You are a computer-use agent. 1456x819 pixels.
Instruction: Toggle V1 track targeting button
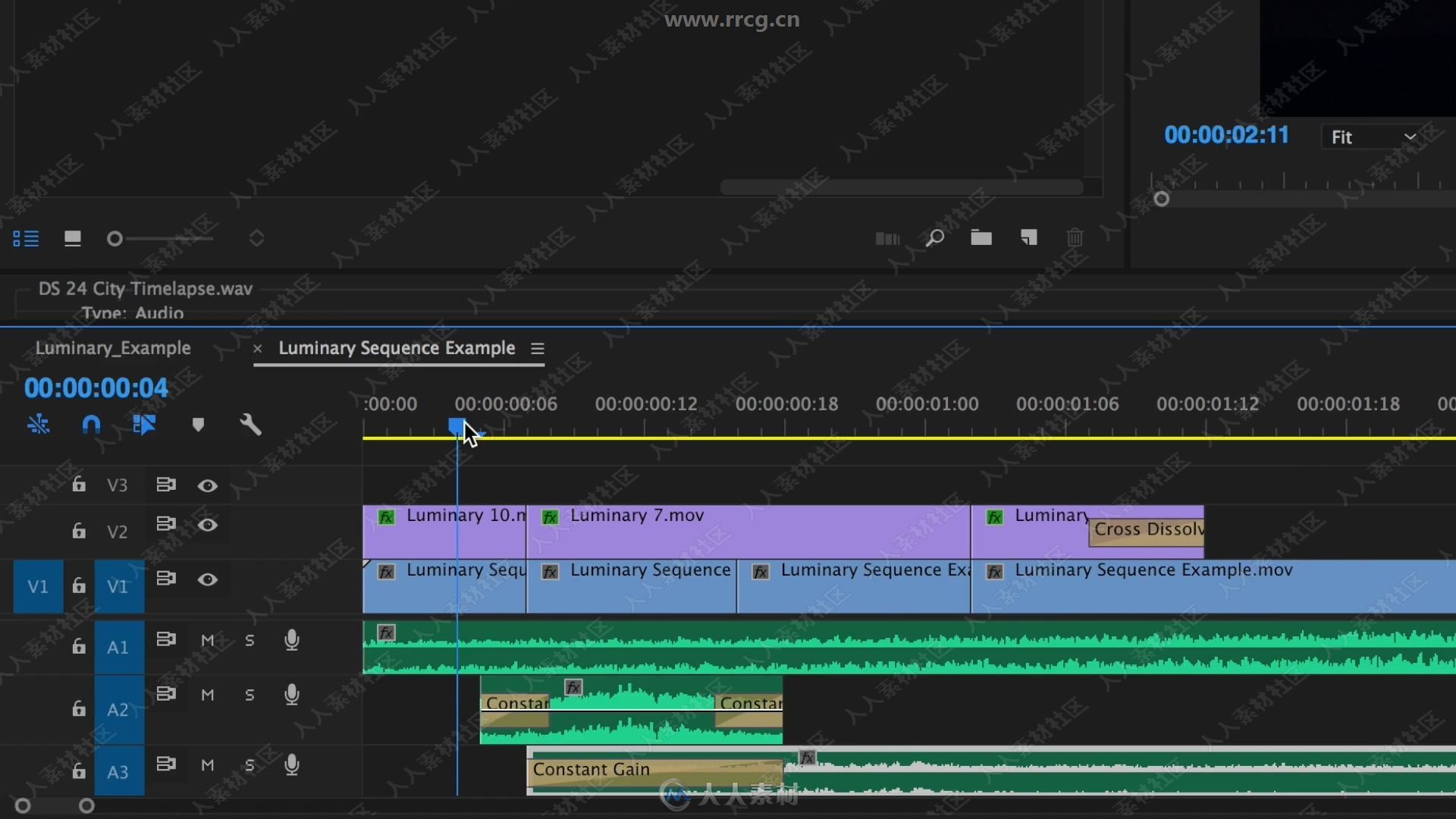pos(119,586)
